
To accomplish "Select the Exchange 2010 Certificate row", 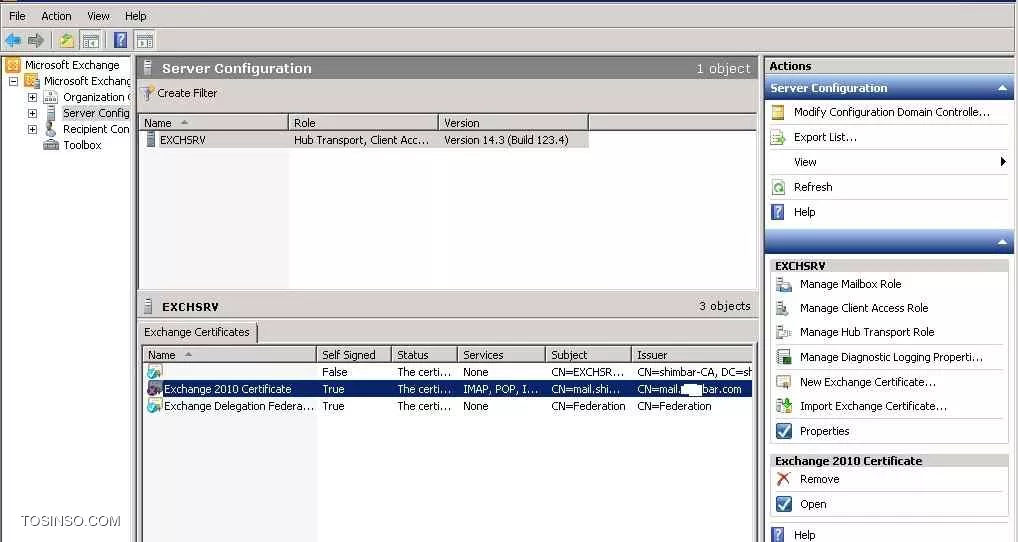I will tap(447, 389).
